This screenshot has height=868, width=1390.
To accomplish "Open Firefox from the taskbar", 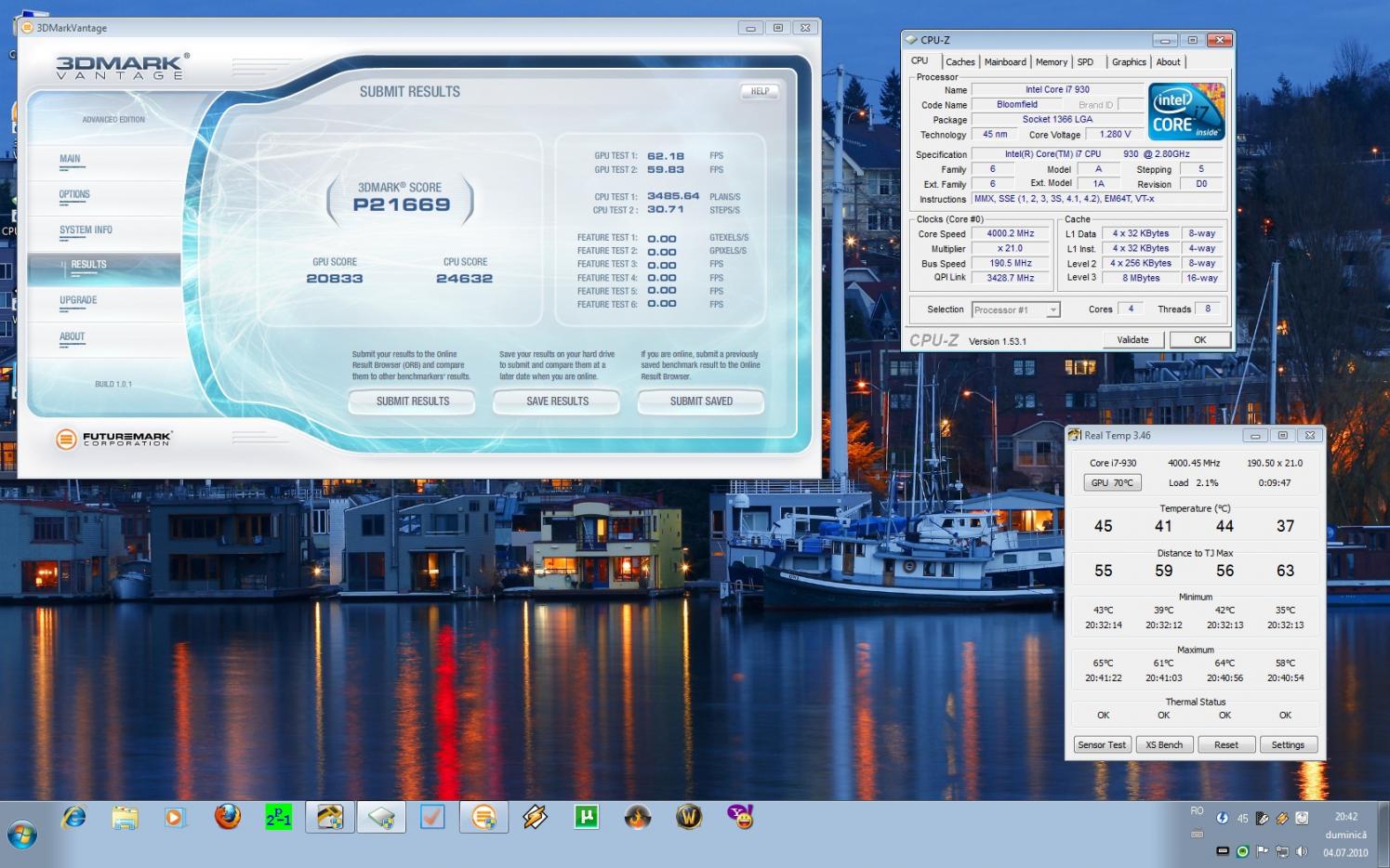I will click(227, 817).
